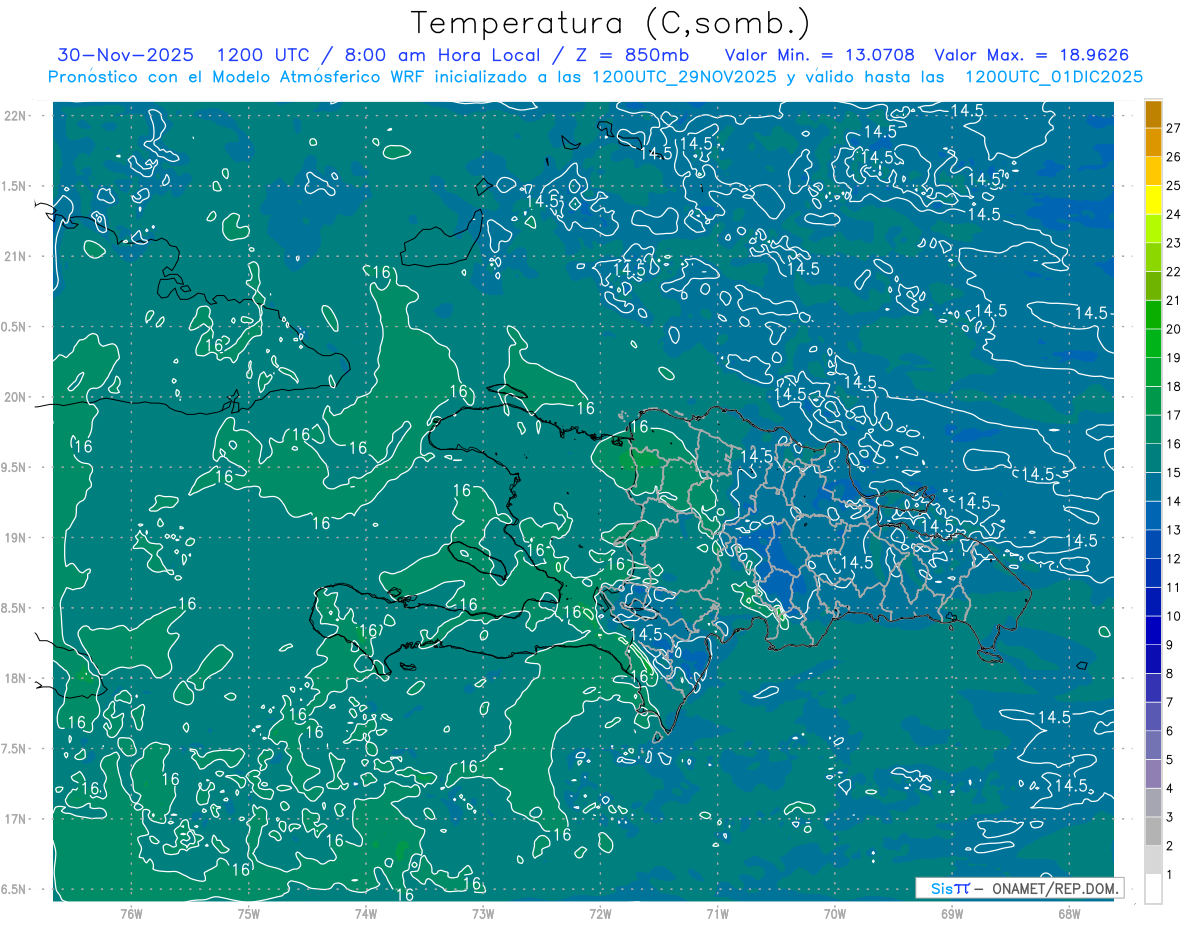Click "Pronóstico con el Modelo Atmosferico WRF" text

pyautogui.click(x=238, y=77)
